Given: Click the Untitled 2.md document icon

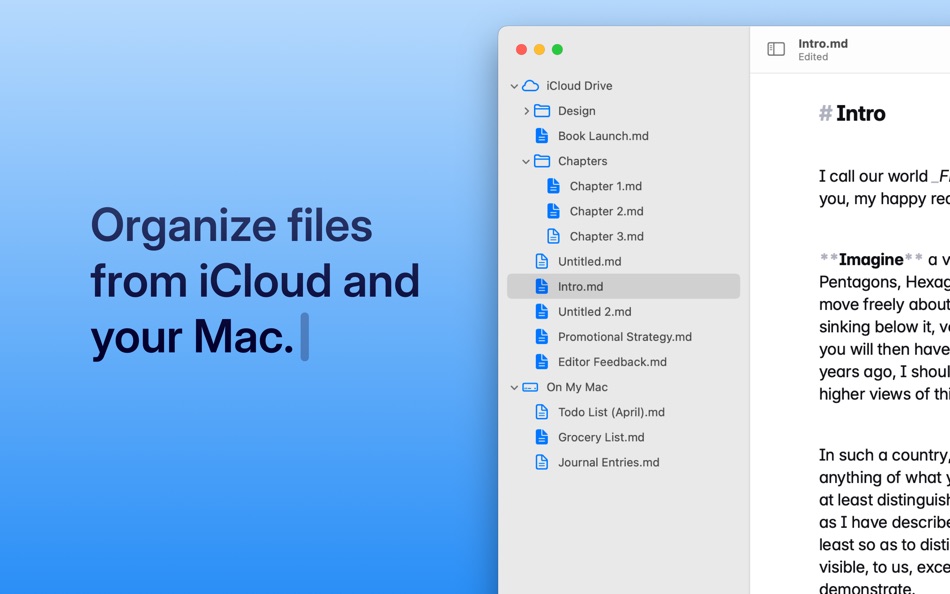Looking at the screenshot, I should 542,312.
